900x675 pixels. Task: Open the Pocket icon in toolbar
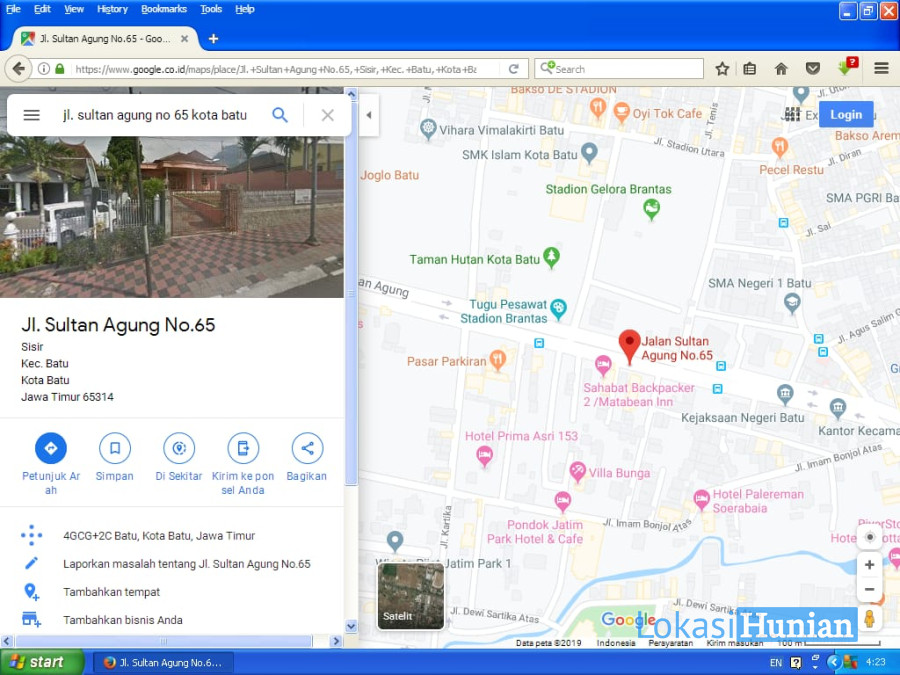[x=812, y=69]
